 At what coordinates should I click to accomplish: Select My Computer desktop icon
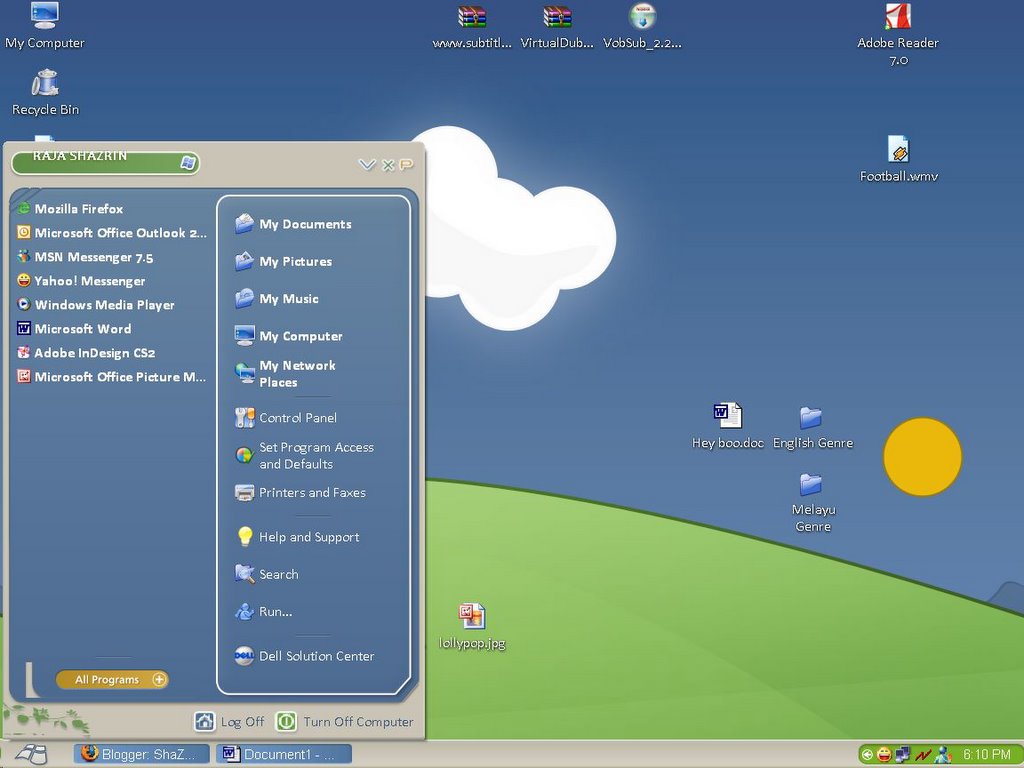[44, 26]
